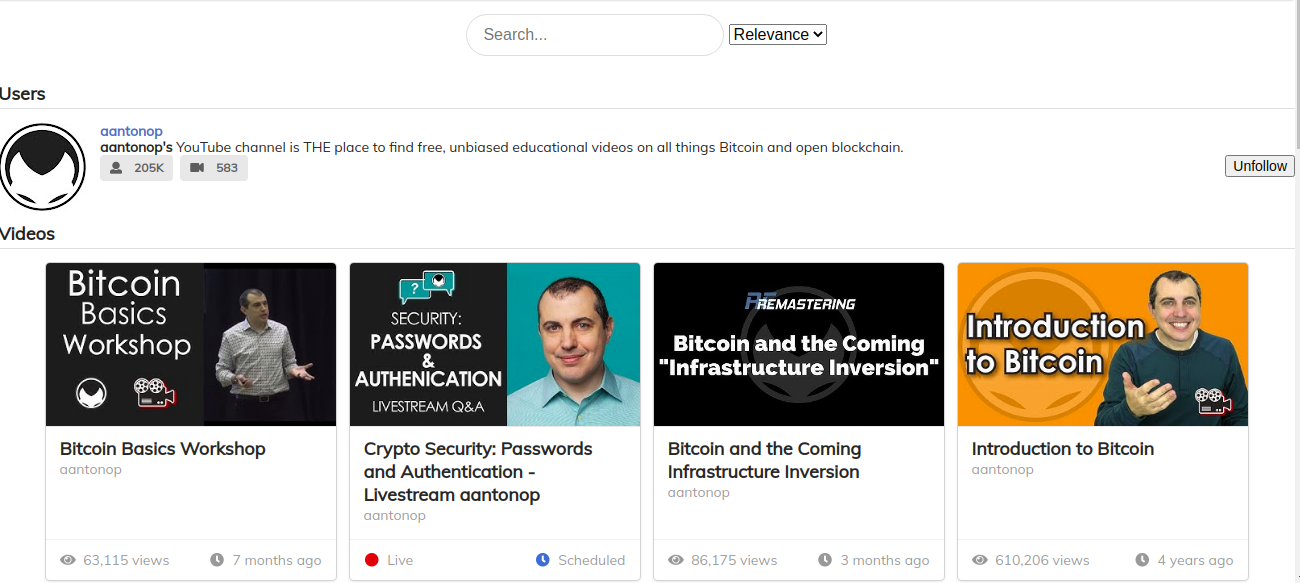Open Security Passwords & Authentication thumbnail

495,345
